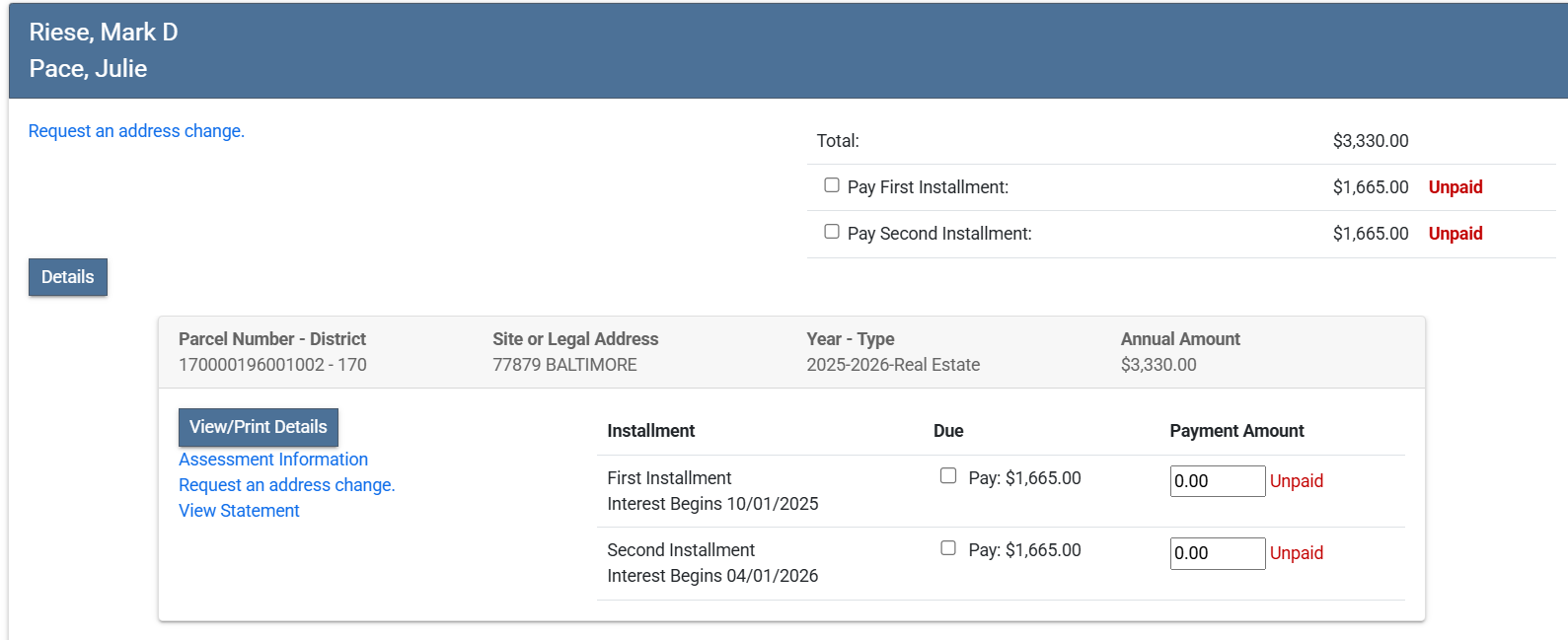The image size is (1568, 640).
Task: Click the top Request an address change link
Action: pyautogui.click(x=136, y=131)
